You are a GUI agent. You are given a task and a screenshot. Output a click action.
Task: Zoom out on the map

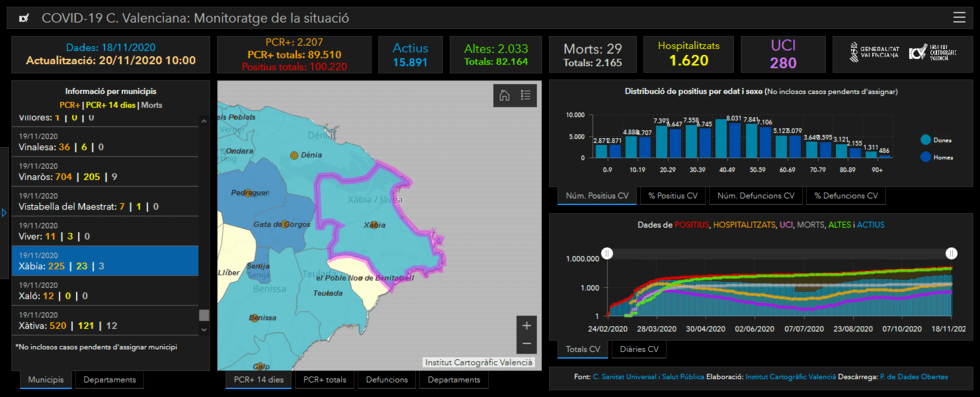pyautogui.click(x=526, y=344)
